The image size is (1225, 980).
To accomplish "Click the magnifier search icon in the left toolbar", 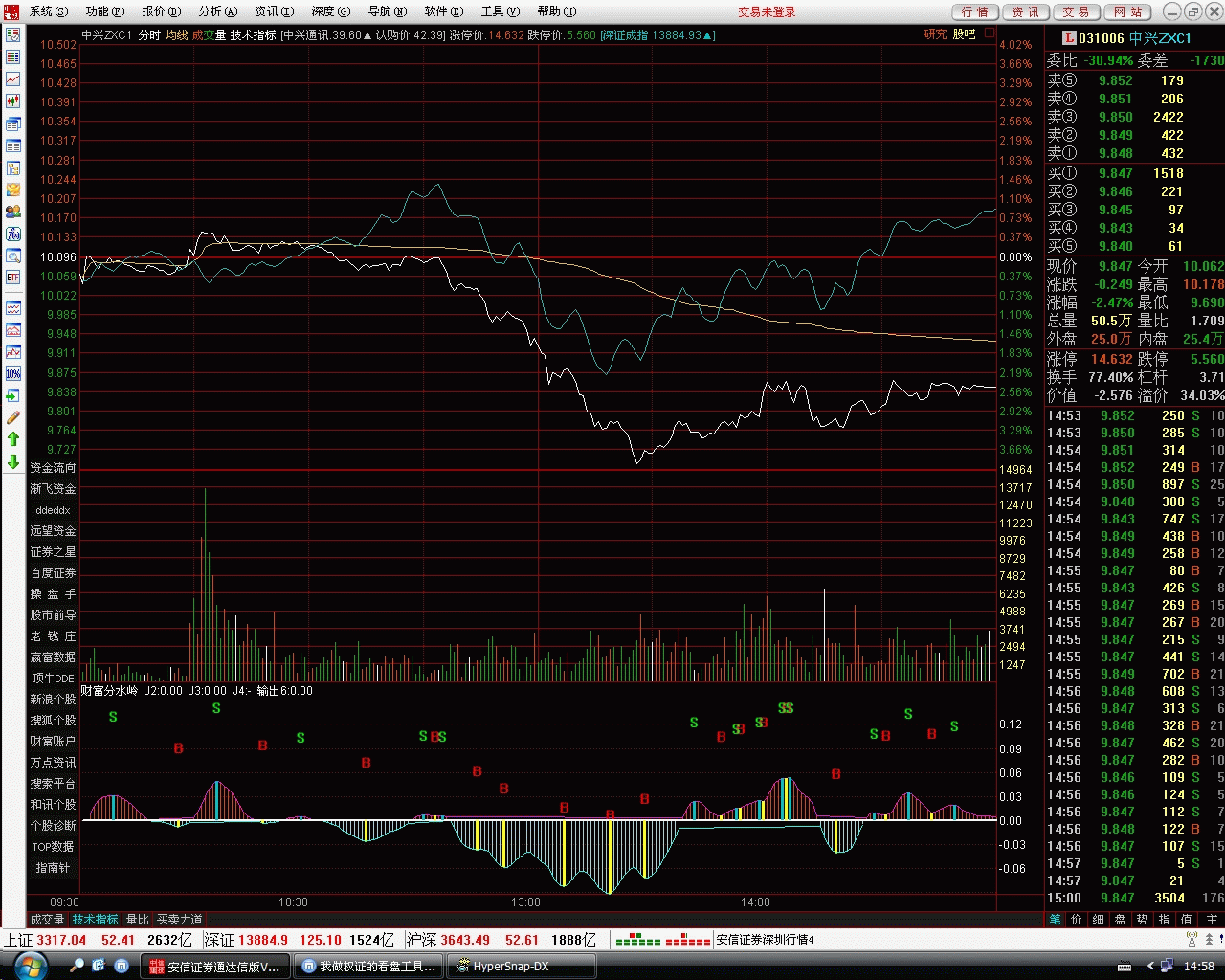I will [13, 256].
